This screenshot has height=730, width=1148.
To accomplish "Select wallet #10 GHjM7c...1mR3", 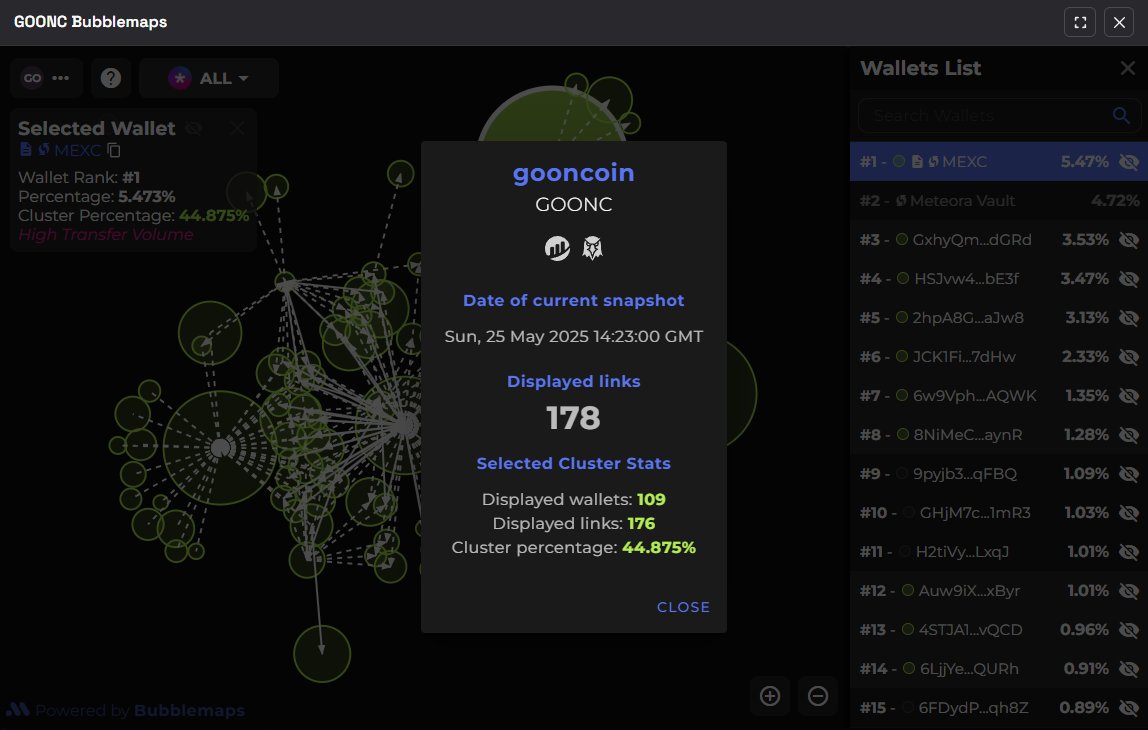I will [999, 513].
